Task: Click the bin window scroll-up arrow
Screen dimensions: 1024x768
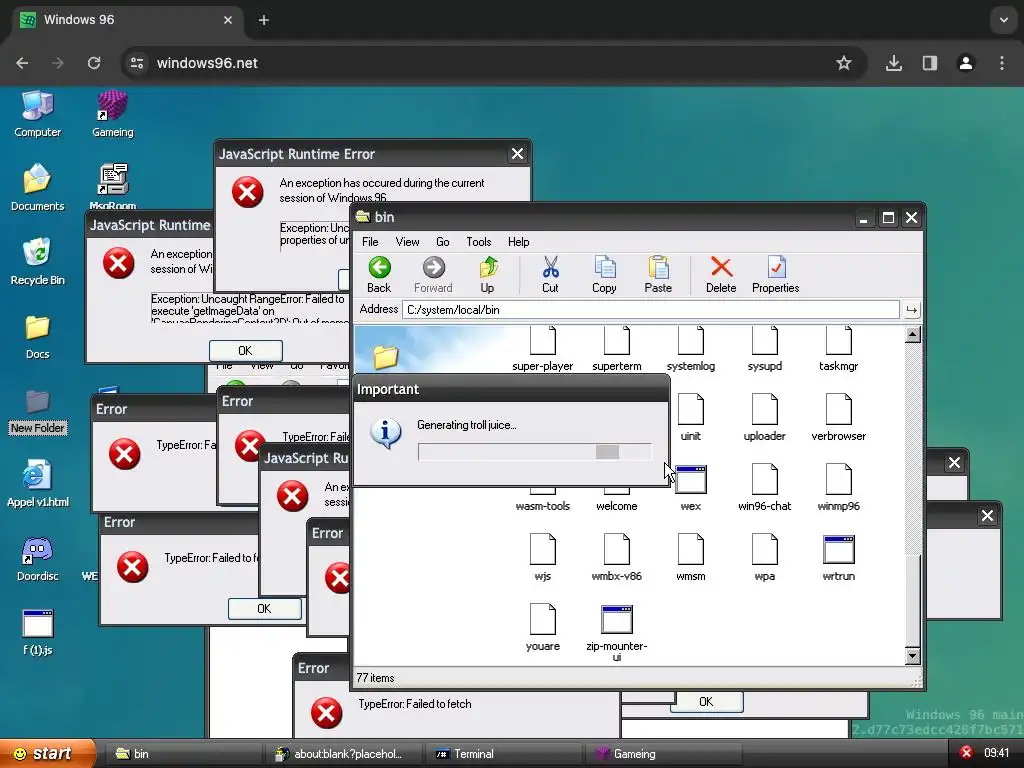Action: (x=913, y=335)
